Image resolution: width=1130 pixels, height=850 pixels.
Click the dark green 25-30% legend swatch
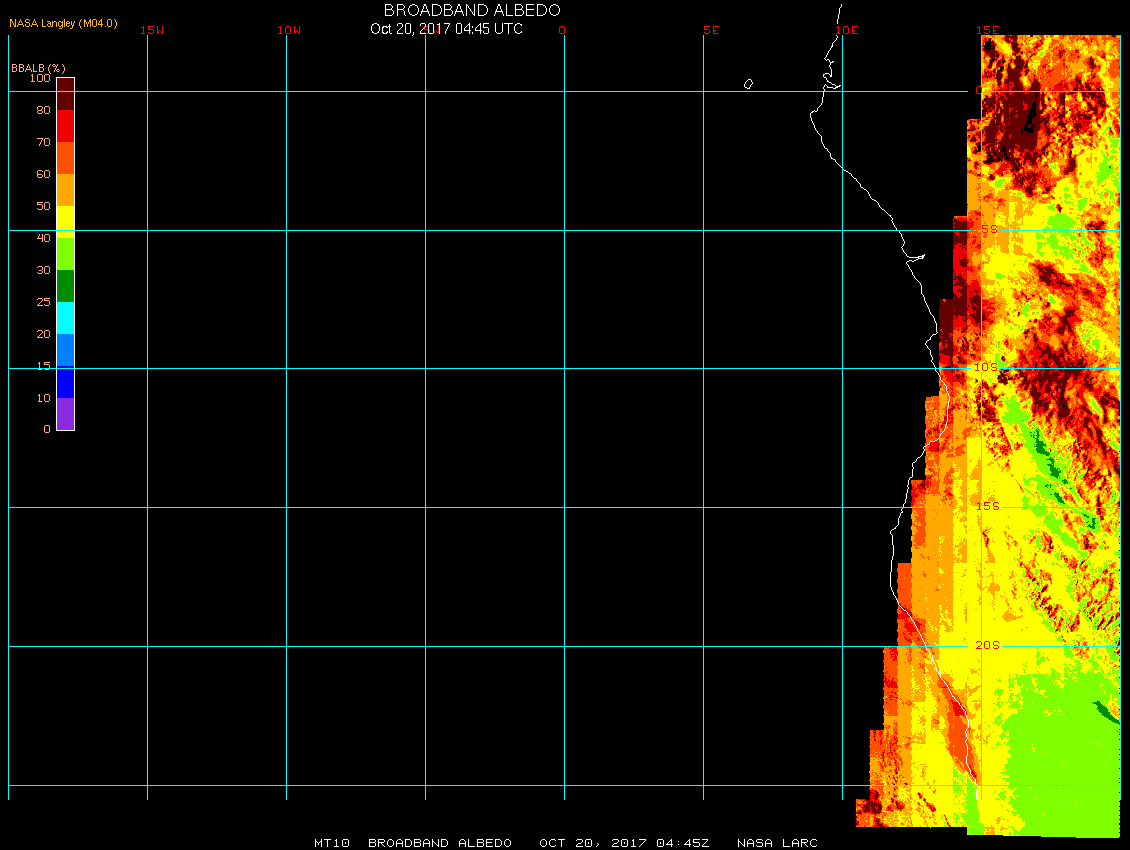tap(65, 286)
